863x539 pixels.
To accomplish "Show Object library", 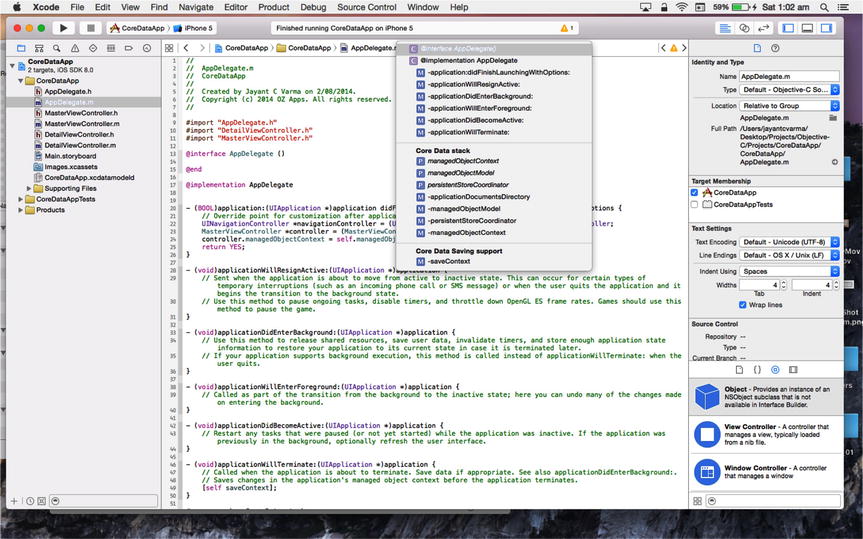I will [x=775, y=370].
